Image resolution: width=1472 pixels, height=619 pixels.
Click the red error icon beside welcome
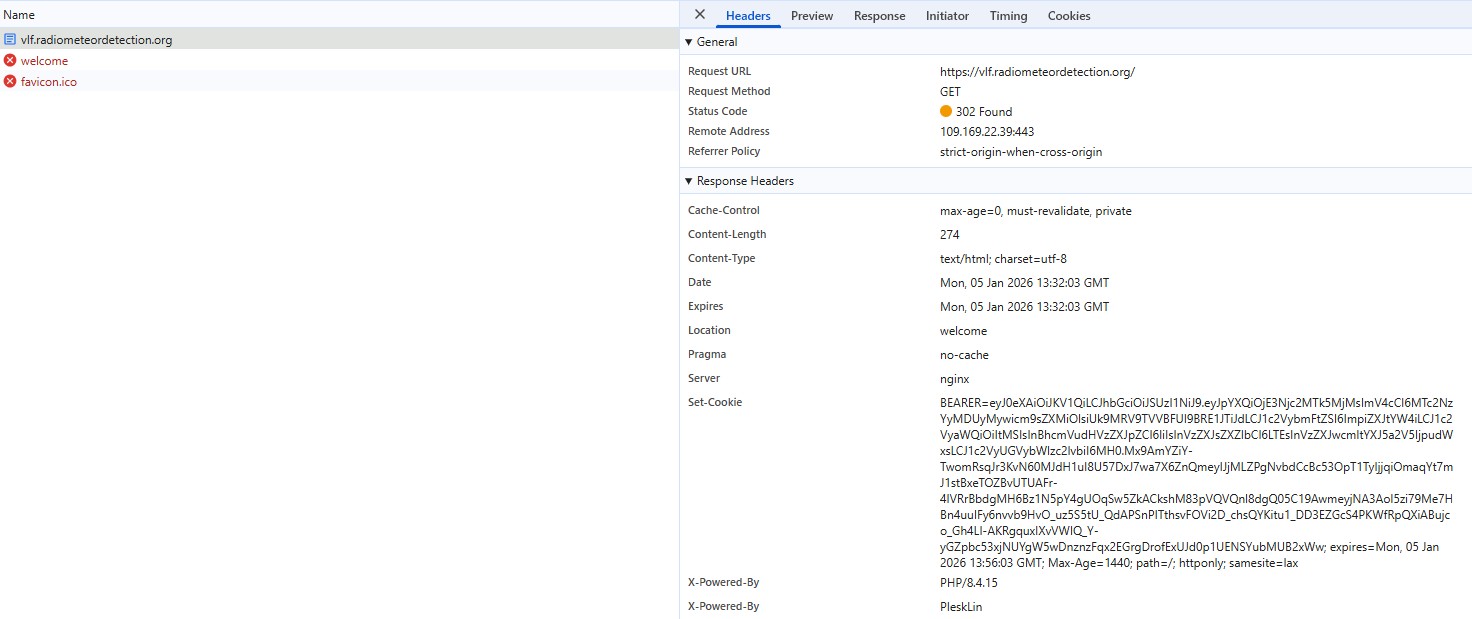click(10, 61)
